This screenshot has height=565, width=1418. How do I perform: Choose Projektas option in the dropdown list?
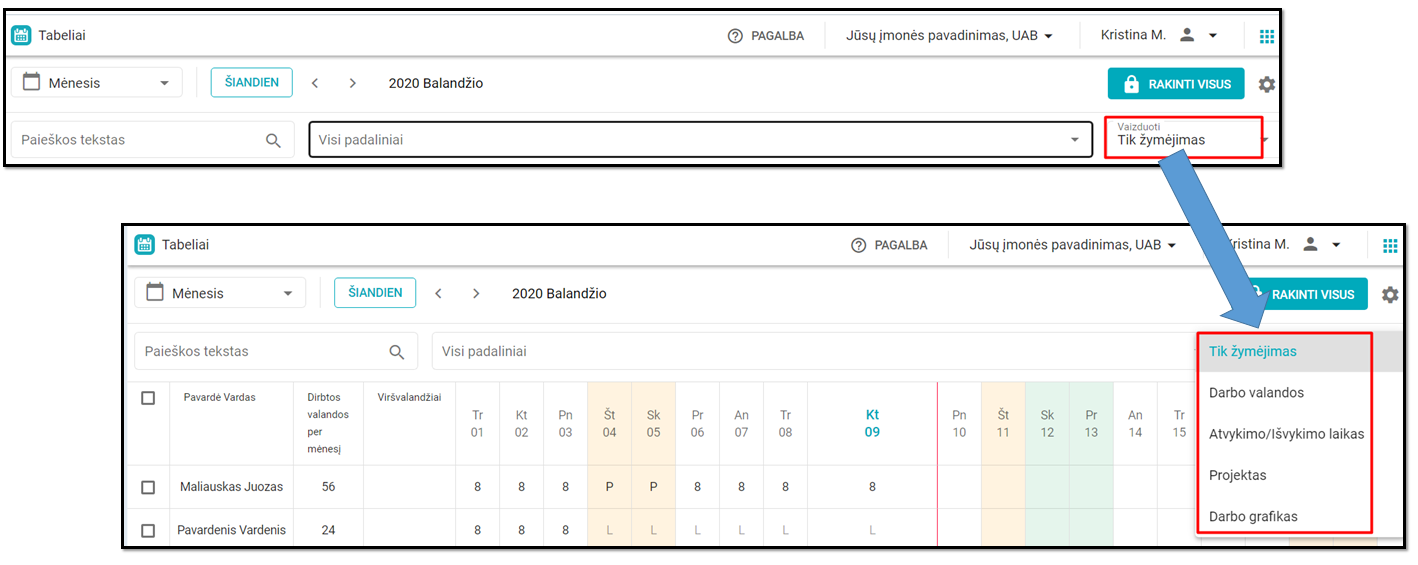point(1238,475)
